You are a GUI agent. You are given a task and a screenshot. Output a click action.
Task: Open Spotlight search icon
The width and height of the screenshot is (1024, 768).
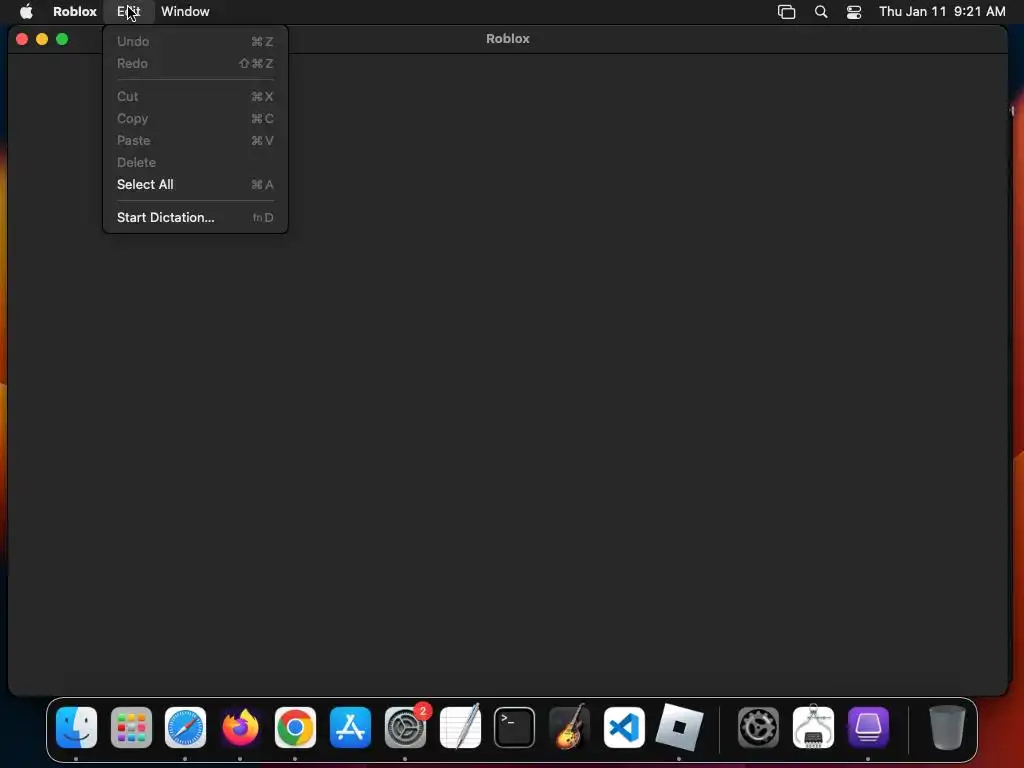pos(821,11)
